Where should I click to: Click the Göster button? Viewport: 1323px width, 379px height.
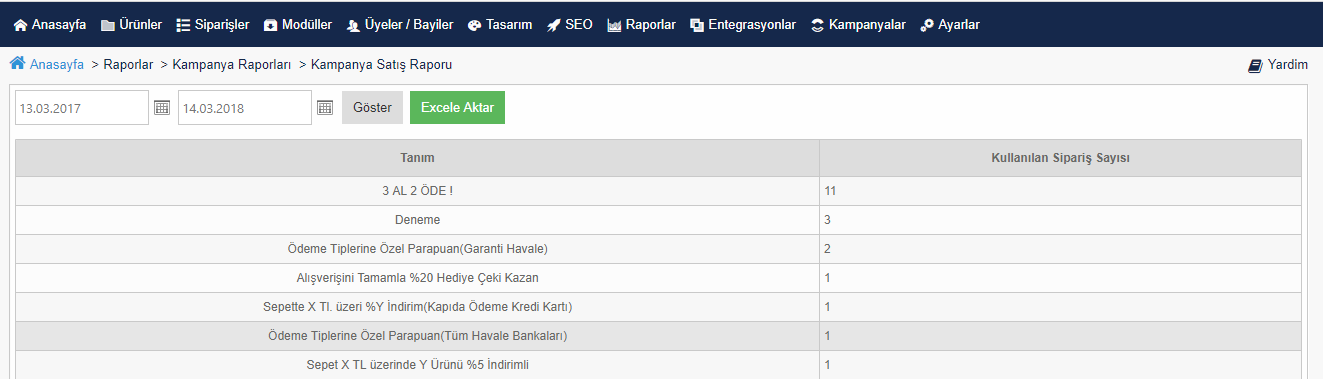372,107
